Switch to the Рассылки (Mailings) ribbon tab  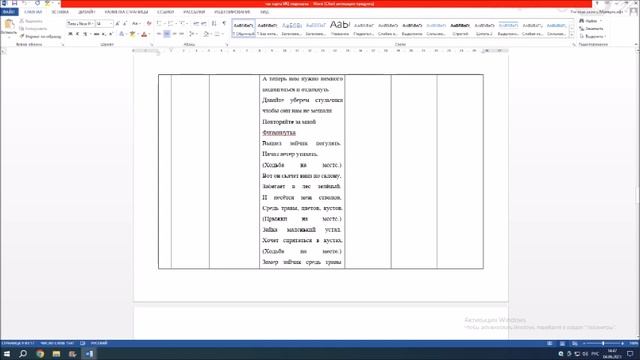click(194, 12)
